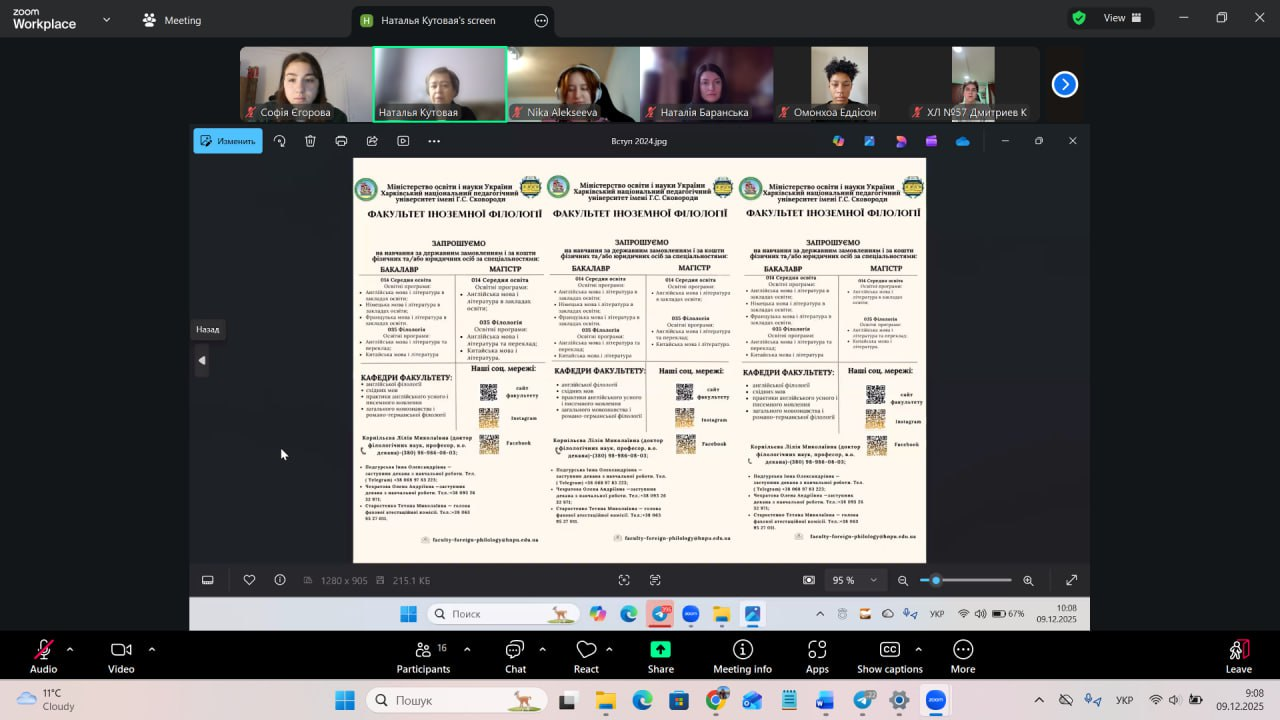The height and width of the screenshot is (720, 1280).
Task: Expand audio options arrow next to Audio
Action: pos(70,649)
